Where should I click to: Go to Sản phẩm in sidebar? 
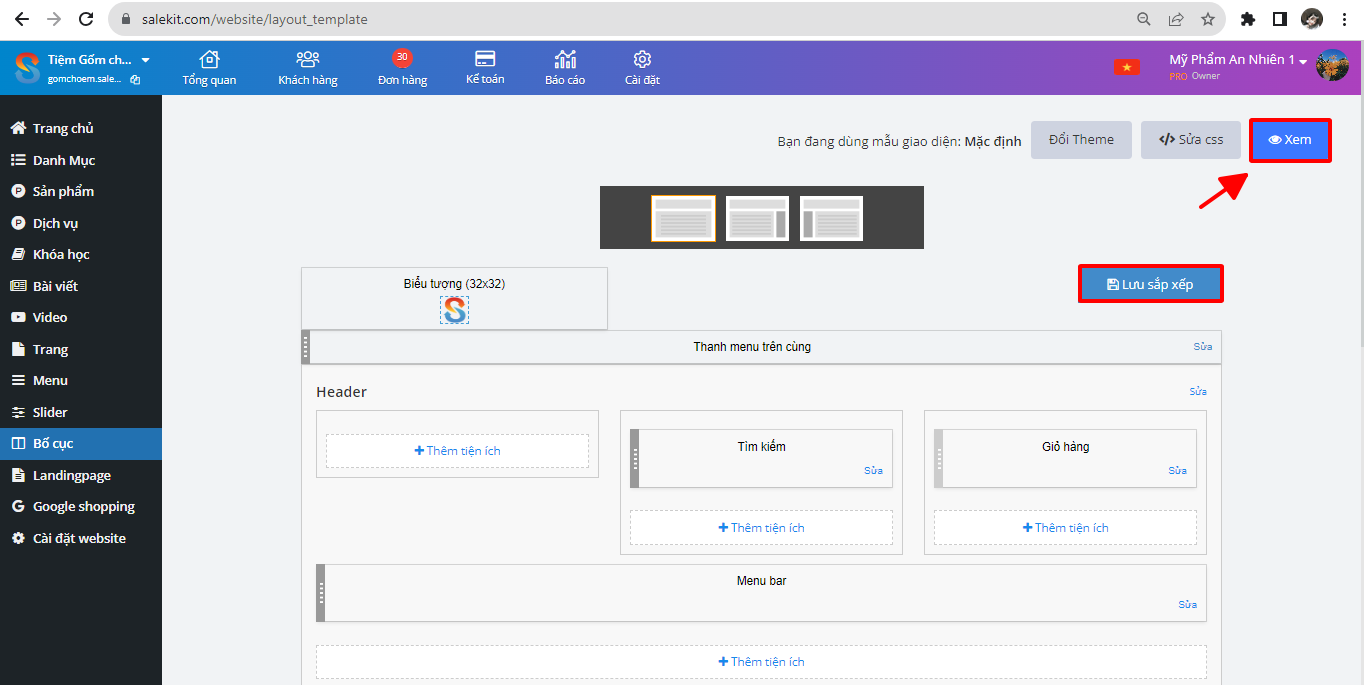pos(63,191)
